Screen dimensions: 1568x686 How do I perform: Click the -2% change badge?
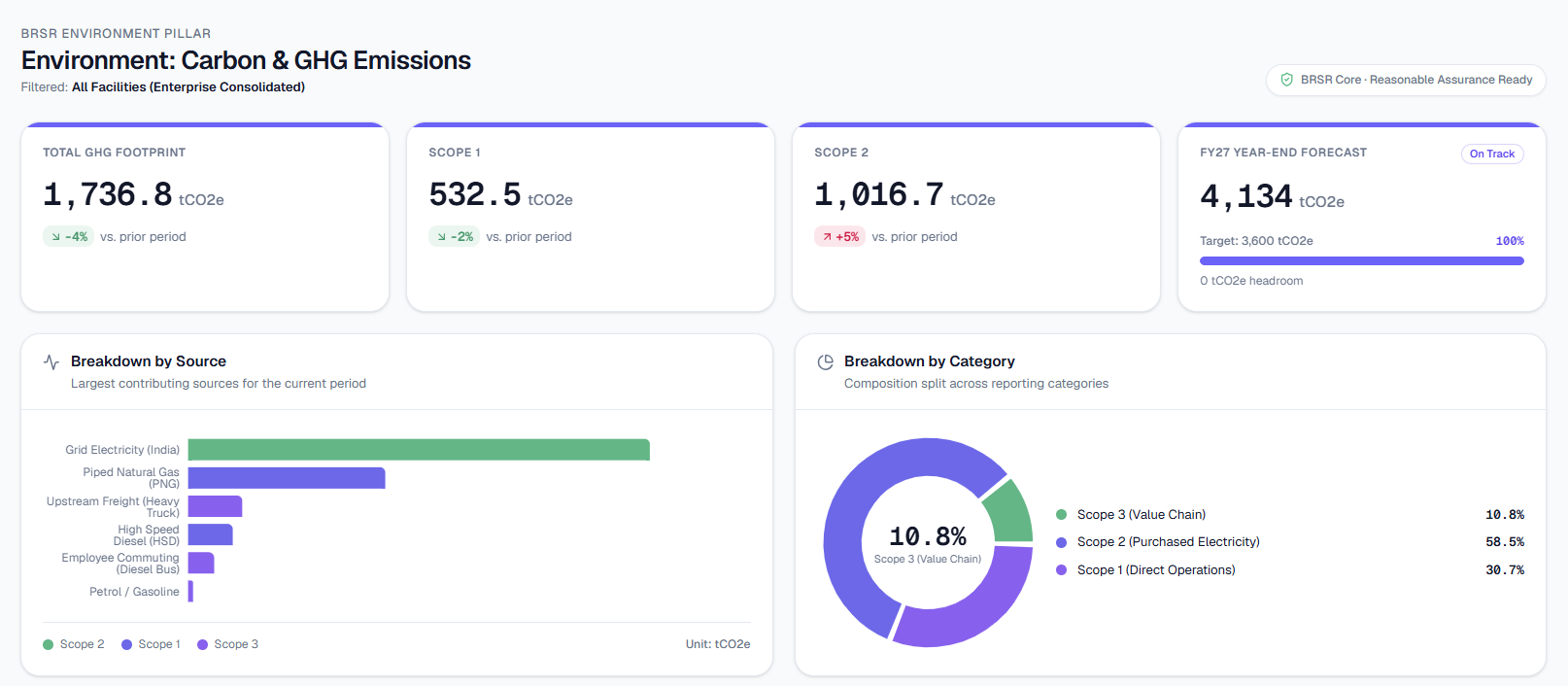tap(454, 237)
